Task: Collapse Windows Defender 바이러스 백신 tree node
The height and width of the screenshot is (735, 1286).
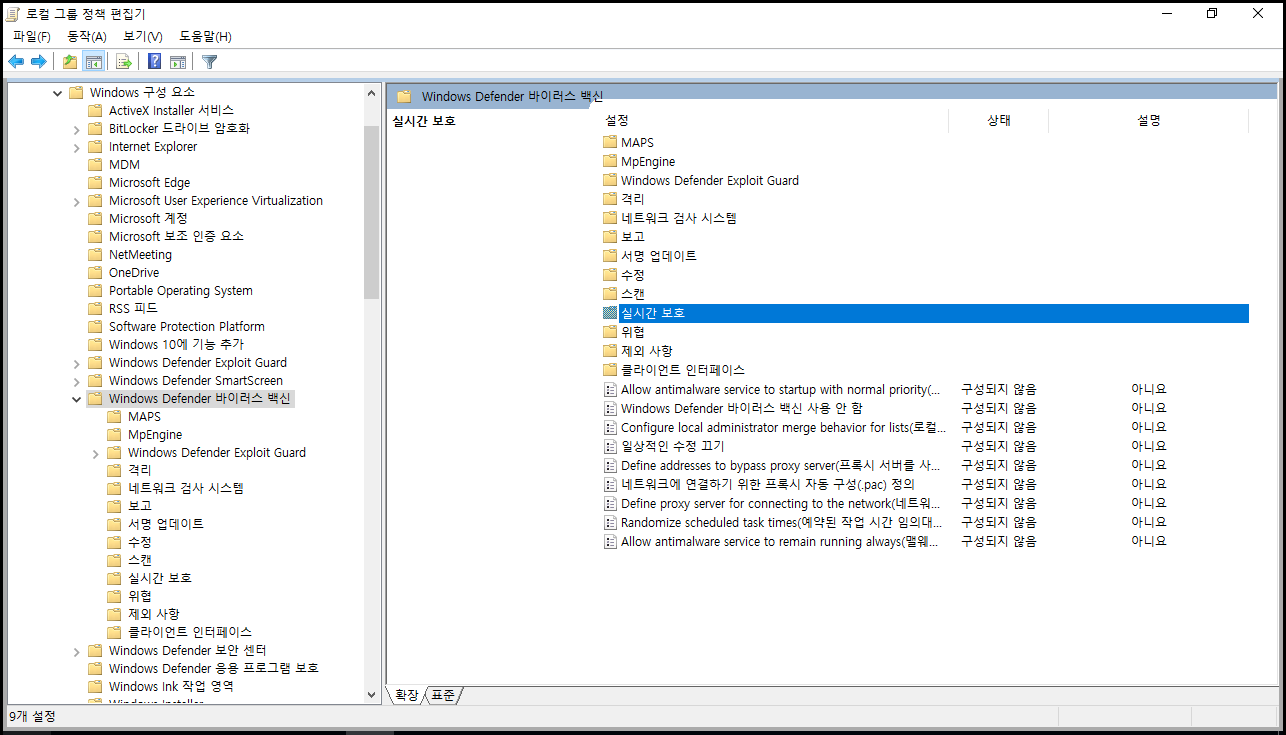Action: [x=77, y=399]
